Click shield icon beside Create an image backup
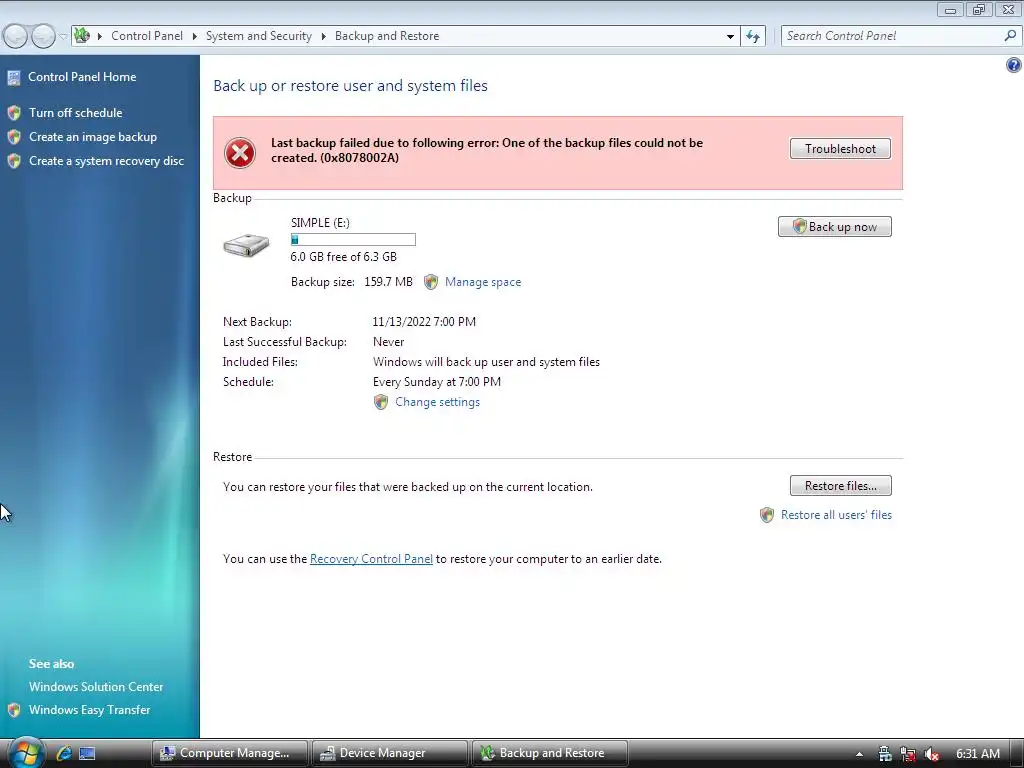The width and height of the screenshot is (1024, 768). pyautogui.click(x=14, y=137)
